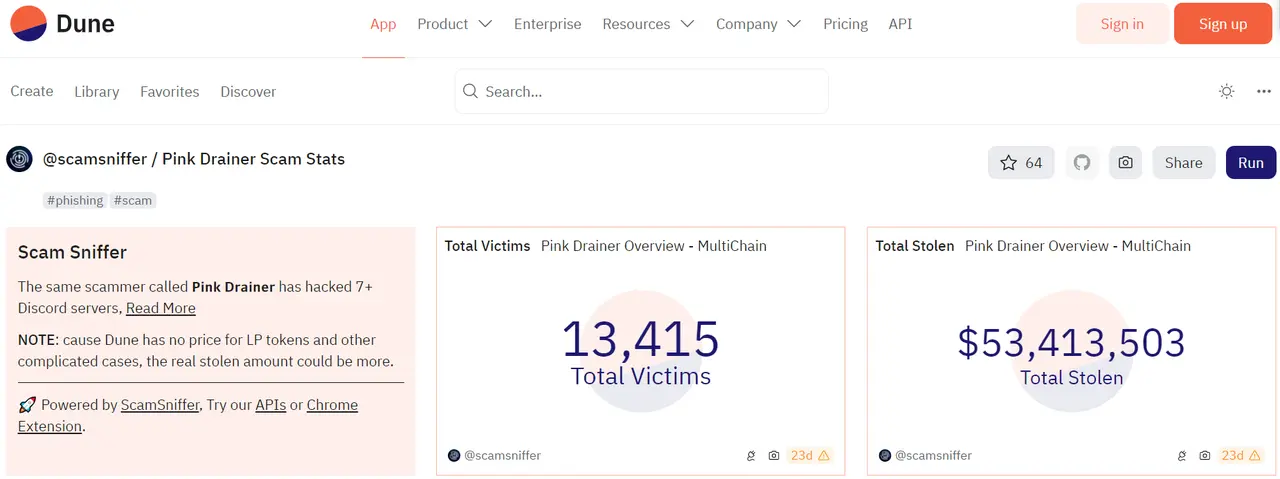Click the Total Stolen card title
The height and width of the screenshot is (479, 1280).
pos(915,246)
